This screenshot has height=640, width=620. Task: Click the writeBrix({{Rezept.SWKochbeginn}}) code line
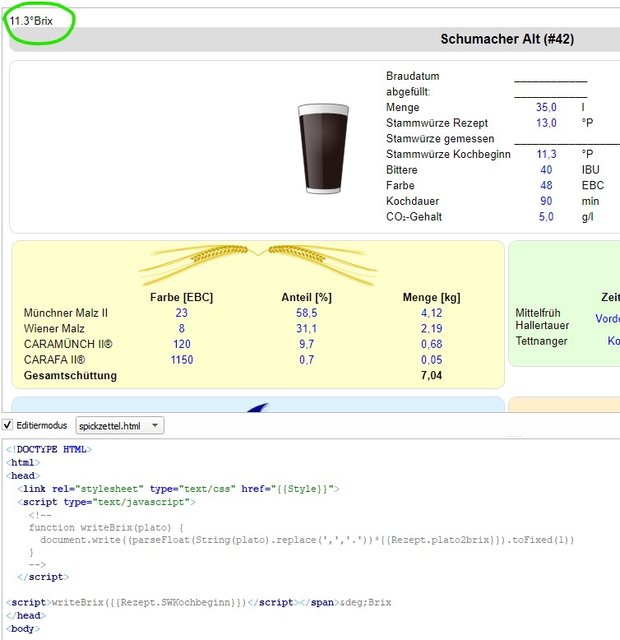199,602
